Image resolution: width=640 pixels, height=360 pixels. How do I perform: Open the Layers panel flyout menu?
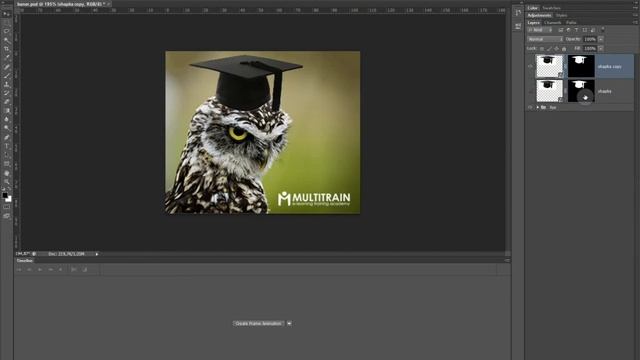635,22
